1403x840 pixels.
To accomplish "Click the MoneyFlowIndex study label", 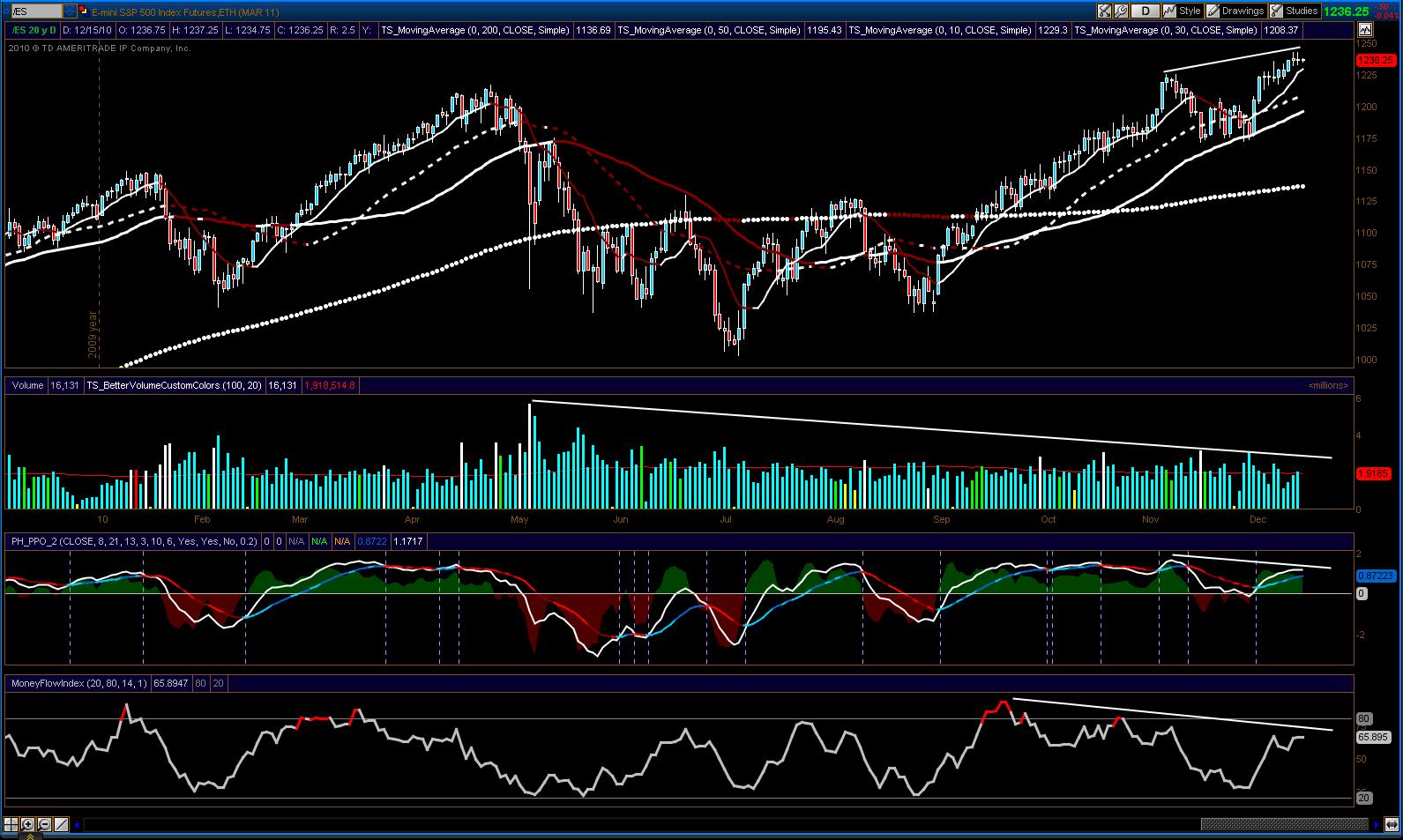I will [78, 682].
